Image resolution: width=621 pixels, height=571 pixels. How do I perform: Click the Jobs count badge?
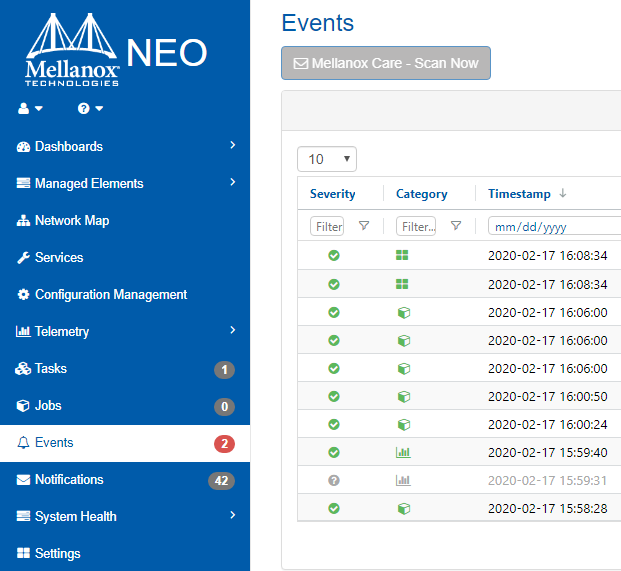coord(225,407)
